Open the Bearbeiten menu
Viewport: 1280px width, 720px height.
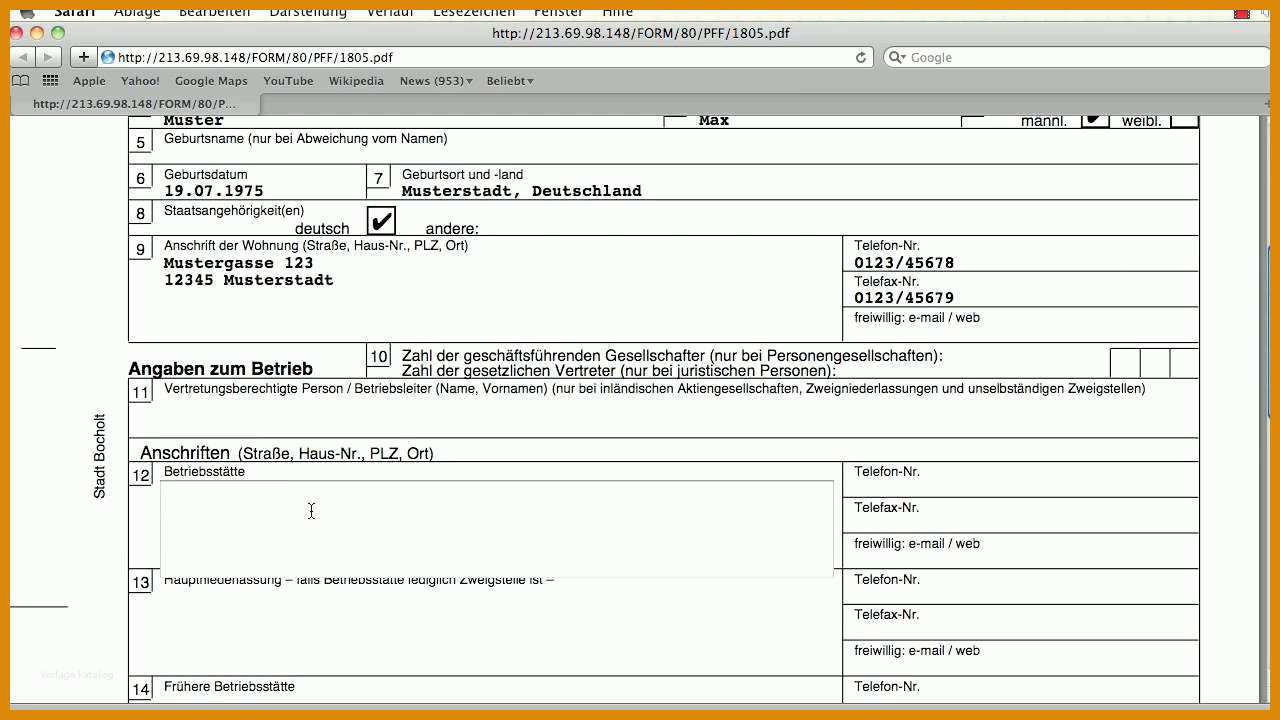215,12
